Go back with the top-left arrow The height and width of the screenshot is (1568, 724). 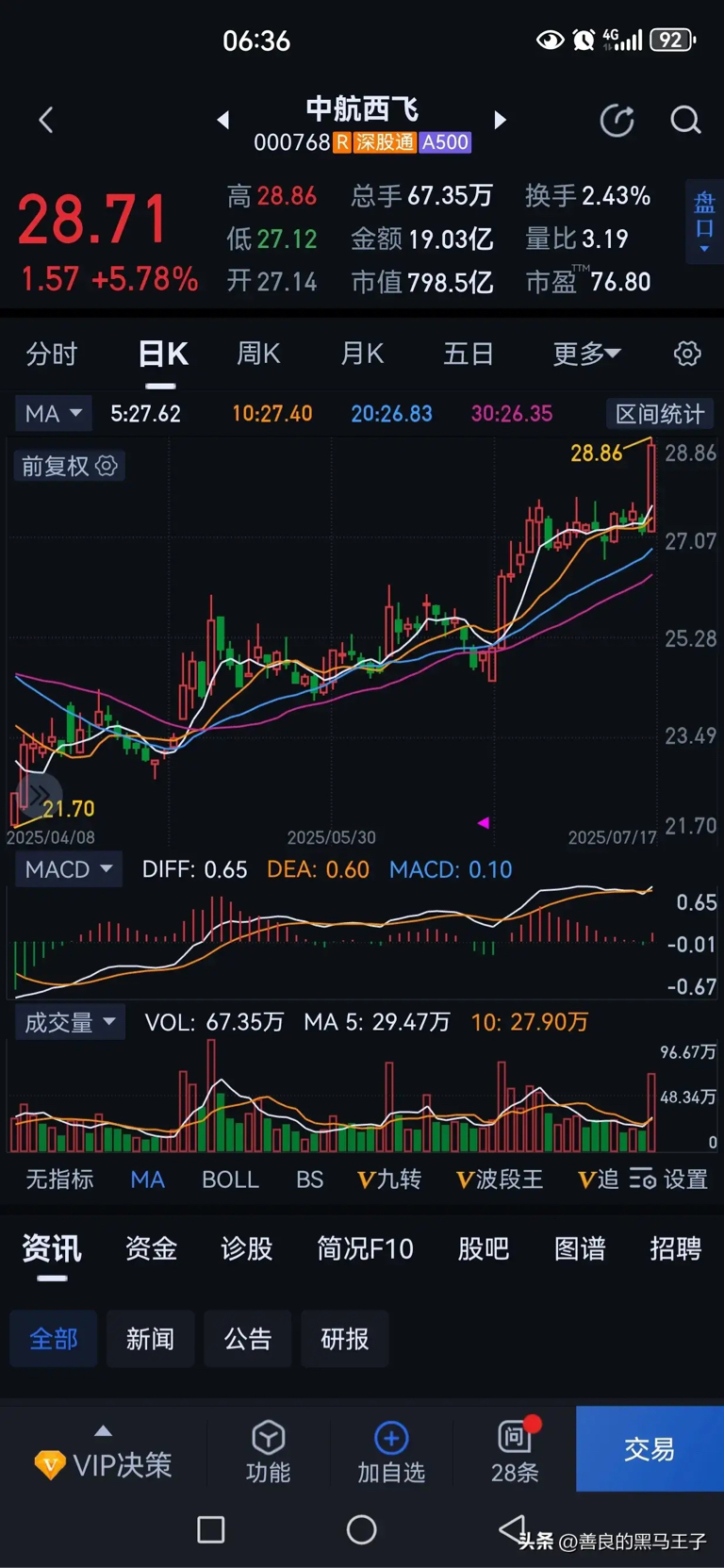45,120
